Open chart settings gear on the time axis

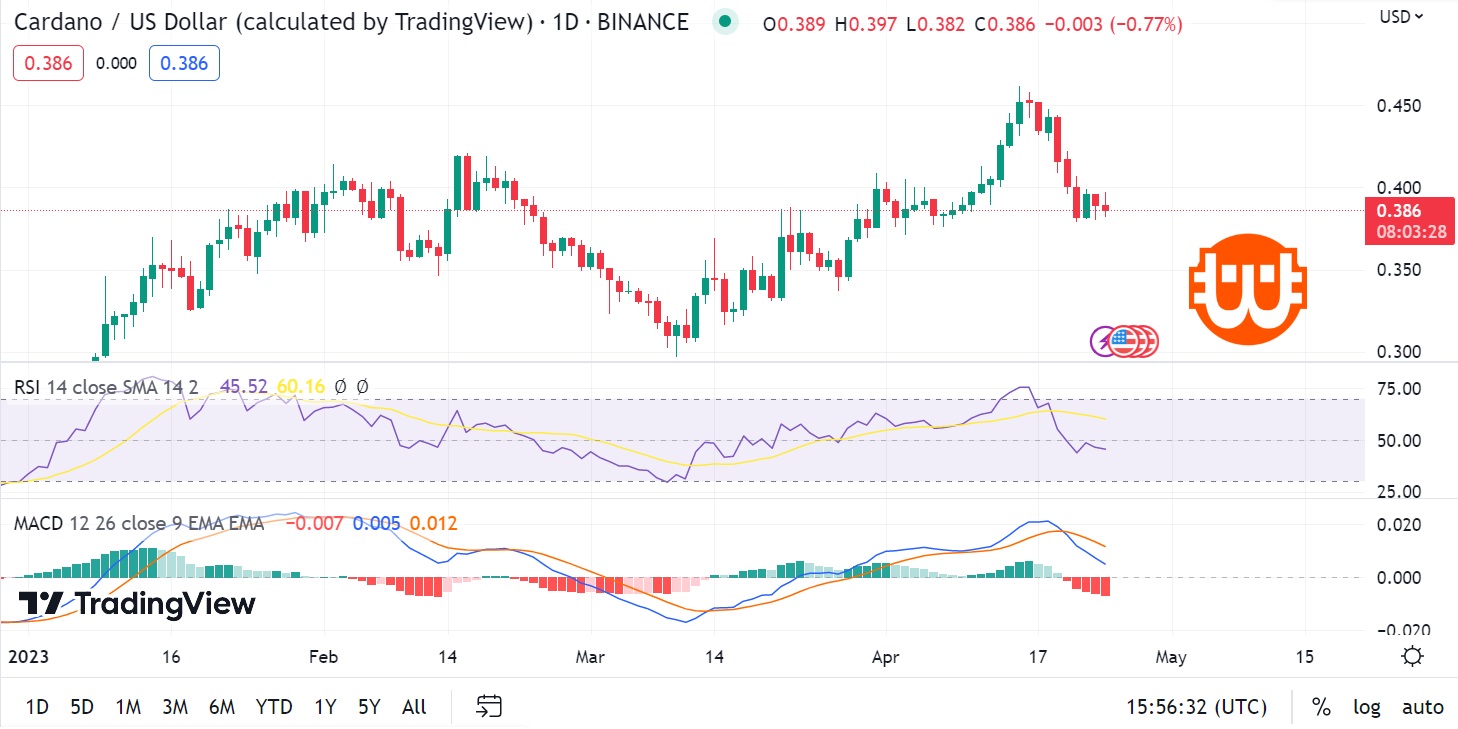pyautogui.click(x=1412, y=657)
